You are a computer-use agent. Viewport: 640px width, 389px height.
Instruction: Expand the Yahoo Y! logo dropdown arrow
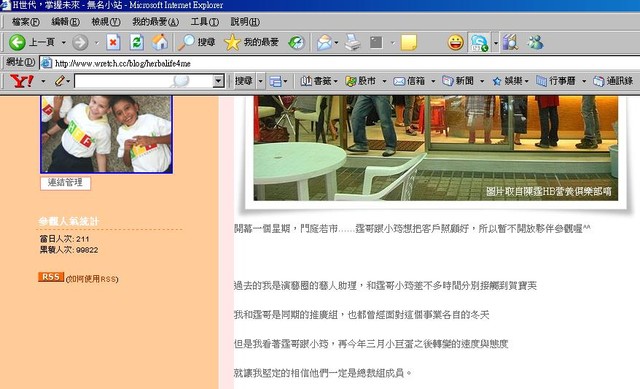pos(43,81)
